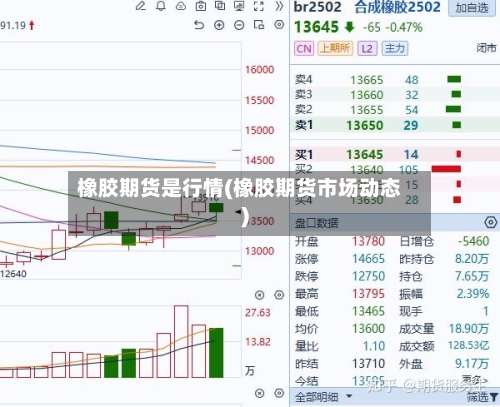Open bottom indicator panel settings icon
The width and height of the screenshot is (500, 407).
point(279,393)
